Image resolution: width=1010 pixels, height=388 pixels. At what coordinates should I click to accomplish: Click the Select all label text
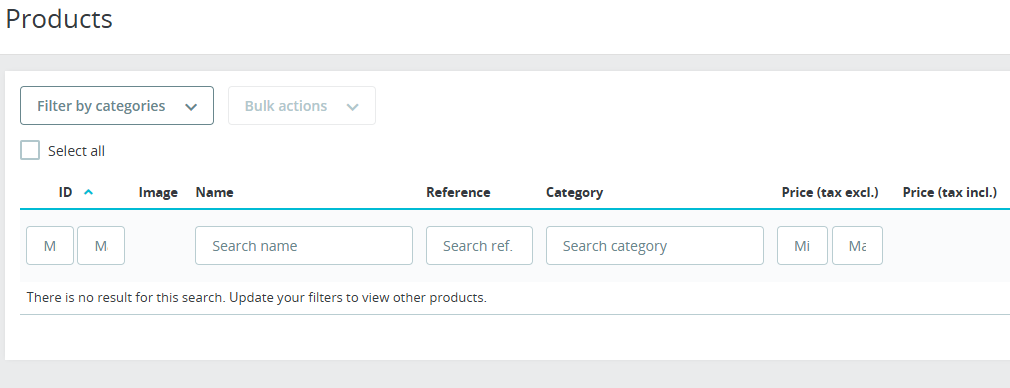point(76,151)
